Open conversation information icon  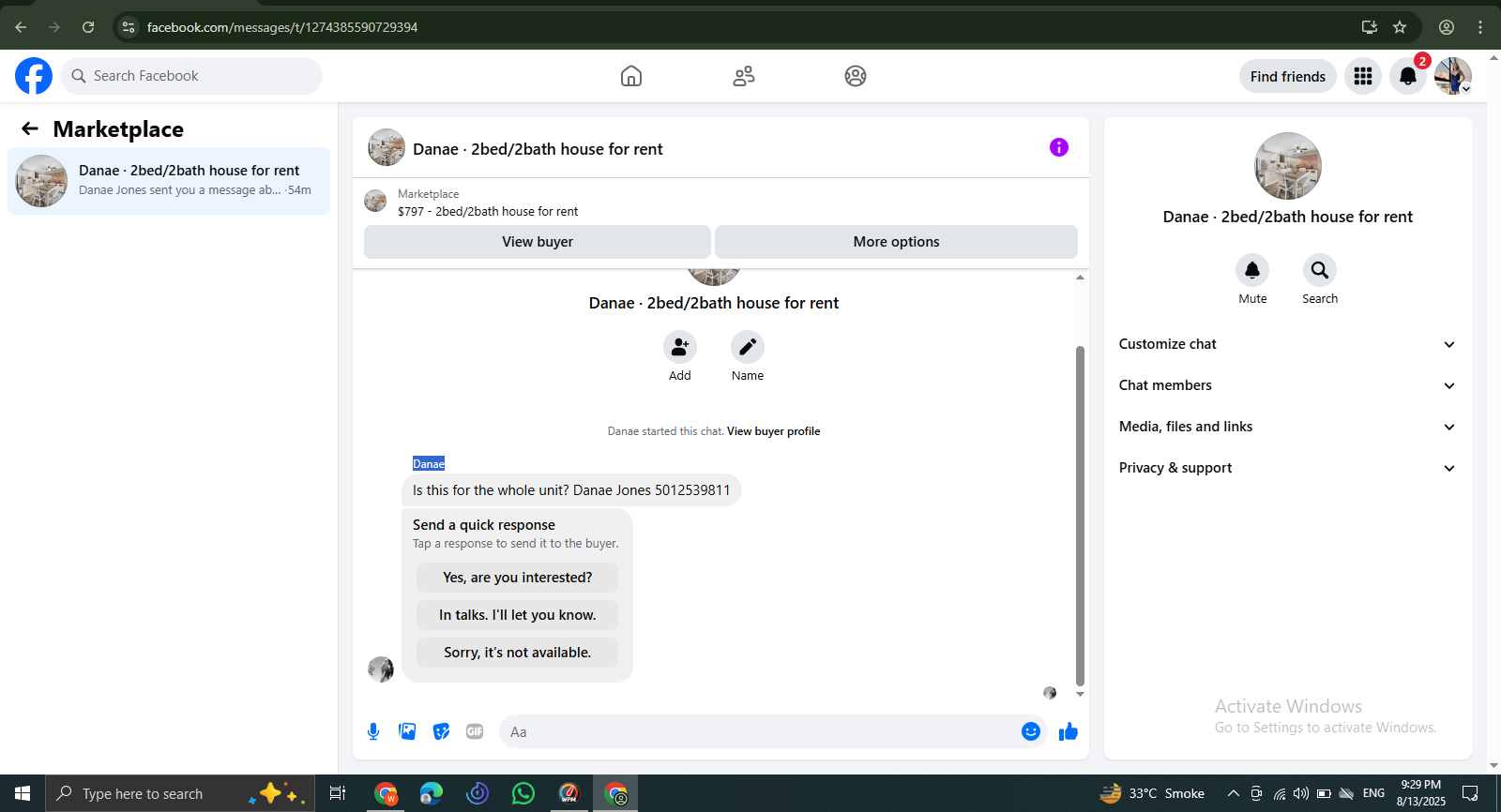click(1059, 147)
